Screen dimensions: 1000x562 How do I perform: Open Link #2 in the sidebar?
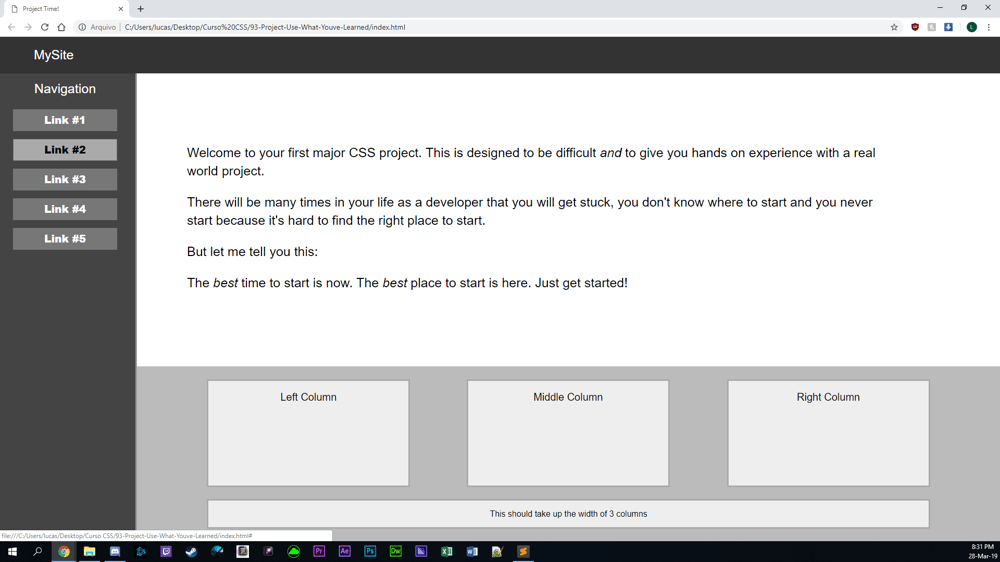coord(65,150)
